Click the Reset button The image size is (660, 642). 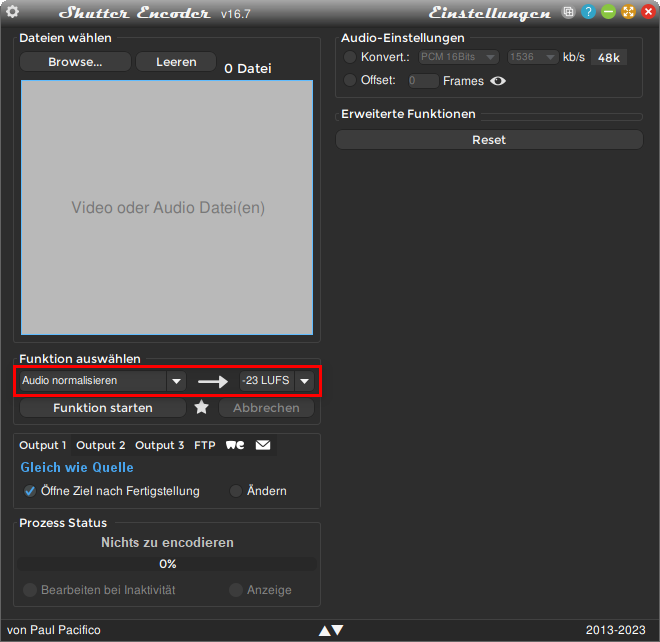(489, 140)
